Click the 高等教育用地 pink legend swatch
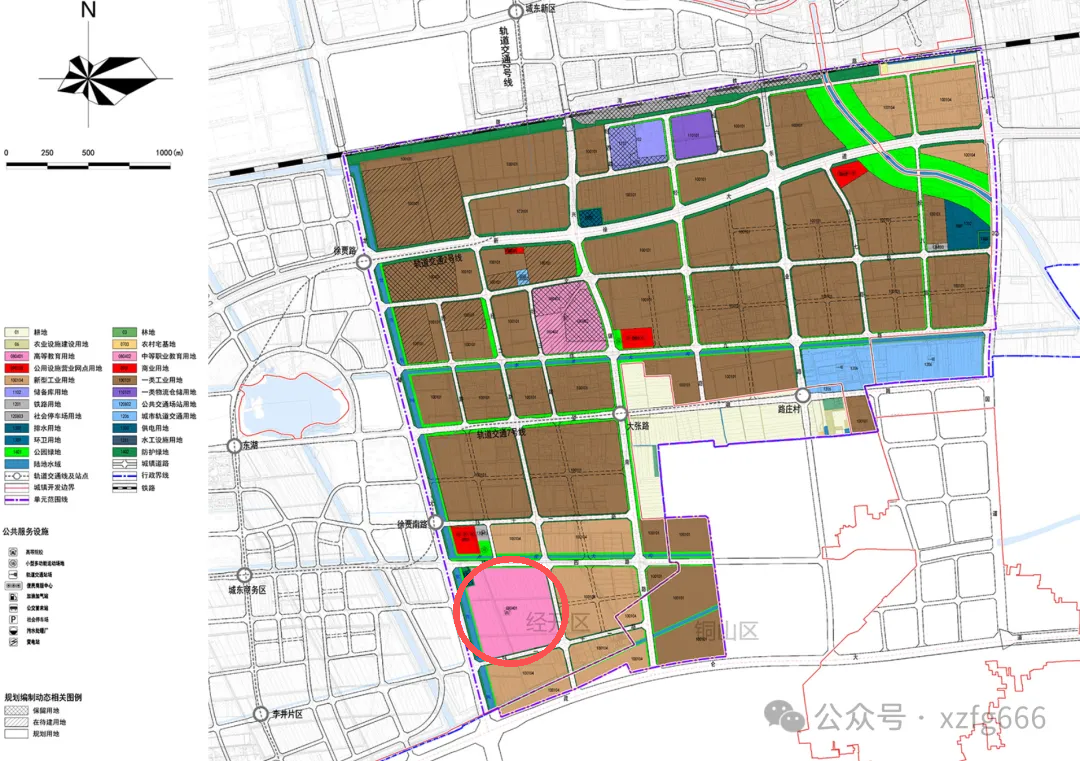The image size is (1080, 761). [x=17, y=356]
